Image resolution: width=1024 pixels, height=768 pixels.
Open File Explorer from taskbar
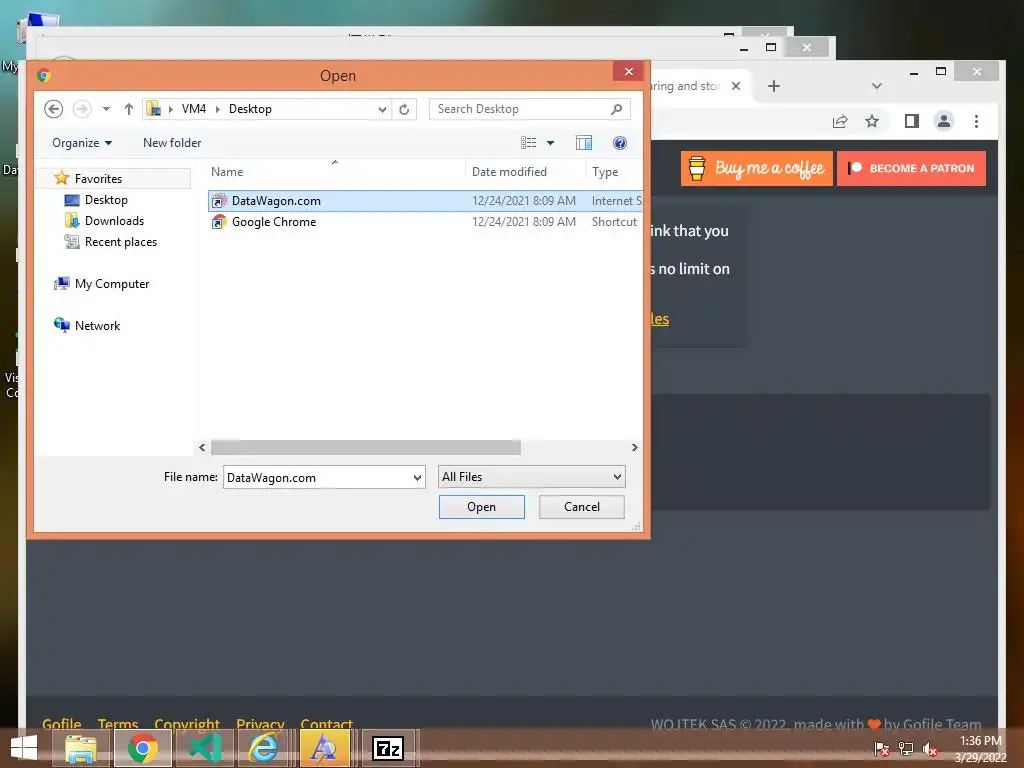(x=80, y=748)
